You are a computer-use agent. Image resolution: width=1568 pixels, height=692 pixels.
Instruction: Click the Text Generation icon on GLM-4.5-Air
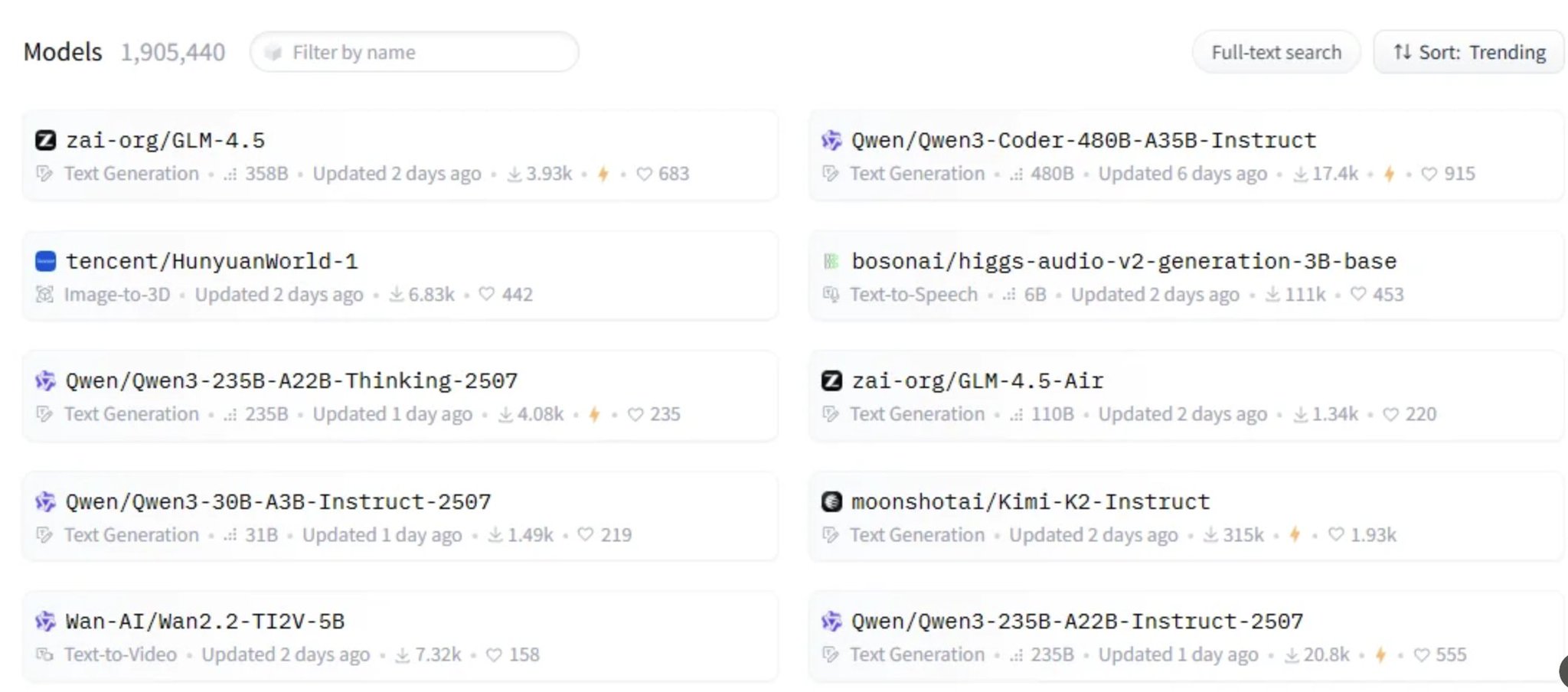pos(831,414)
